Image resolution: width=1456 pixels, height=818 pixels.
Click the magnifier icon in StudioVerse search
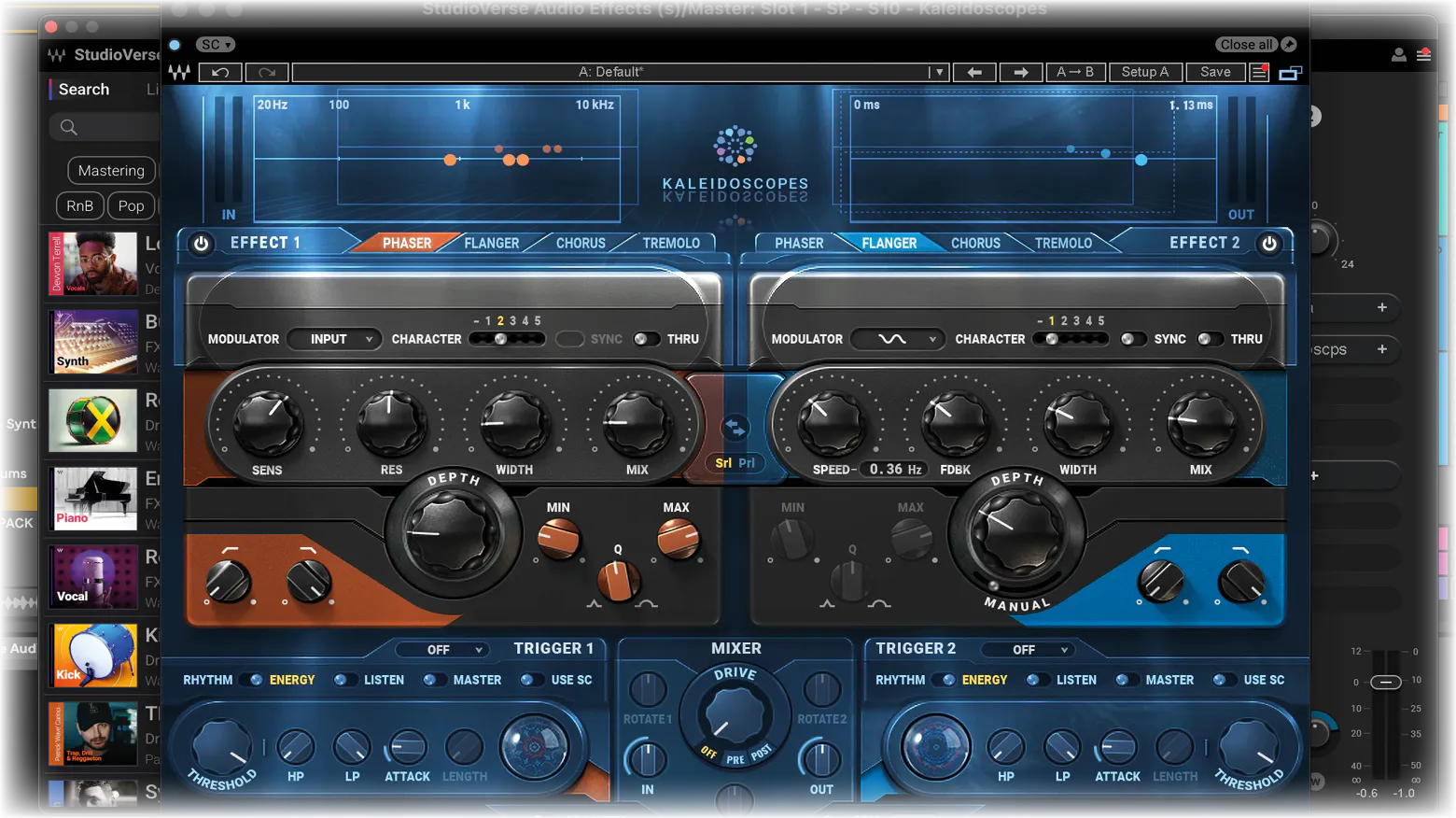(x=68, y=127)
